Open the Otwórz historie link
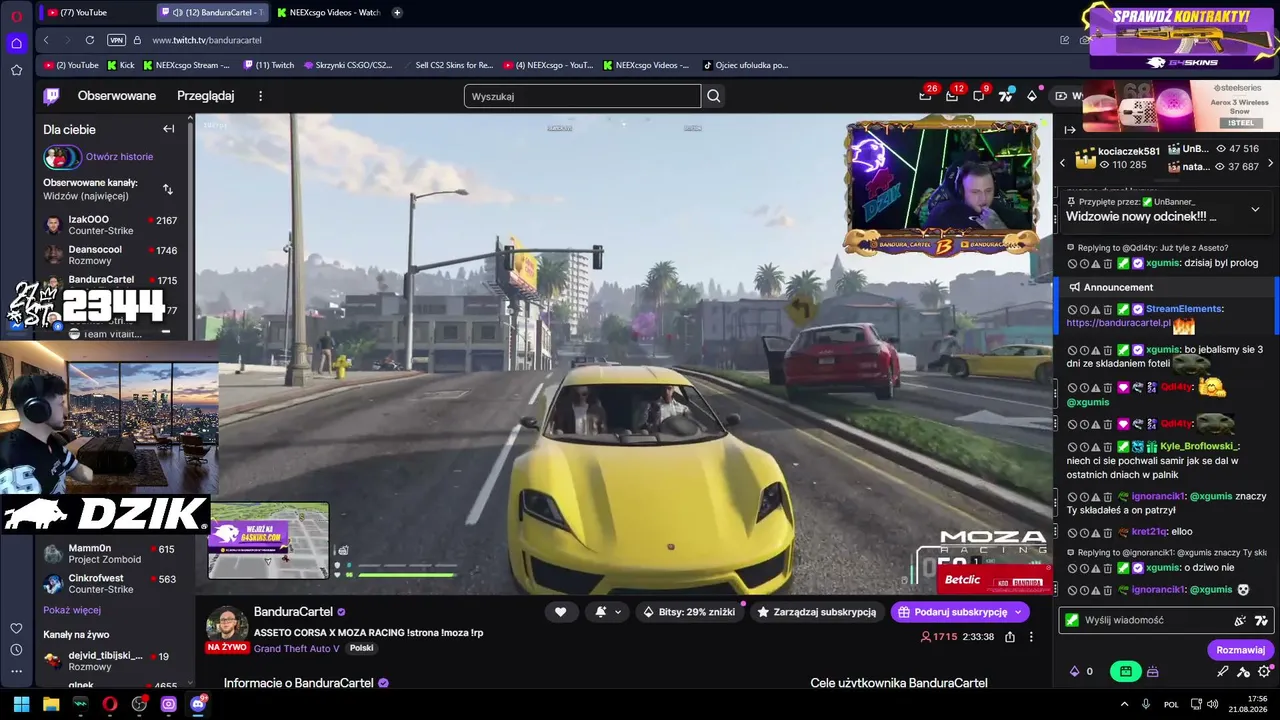 coord(119,157)
